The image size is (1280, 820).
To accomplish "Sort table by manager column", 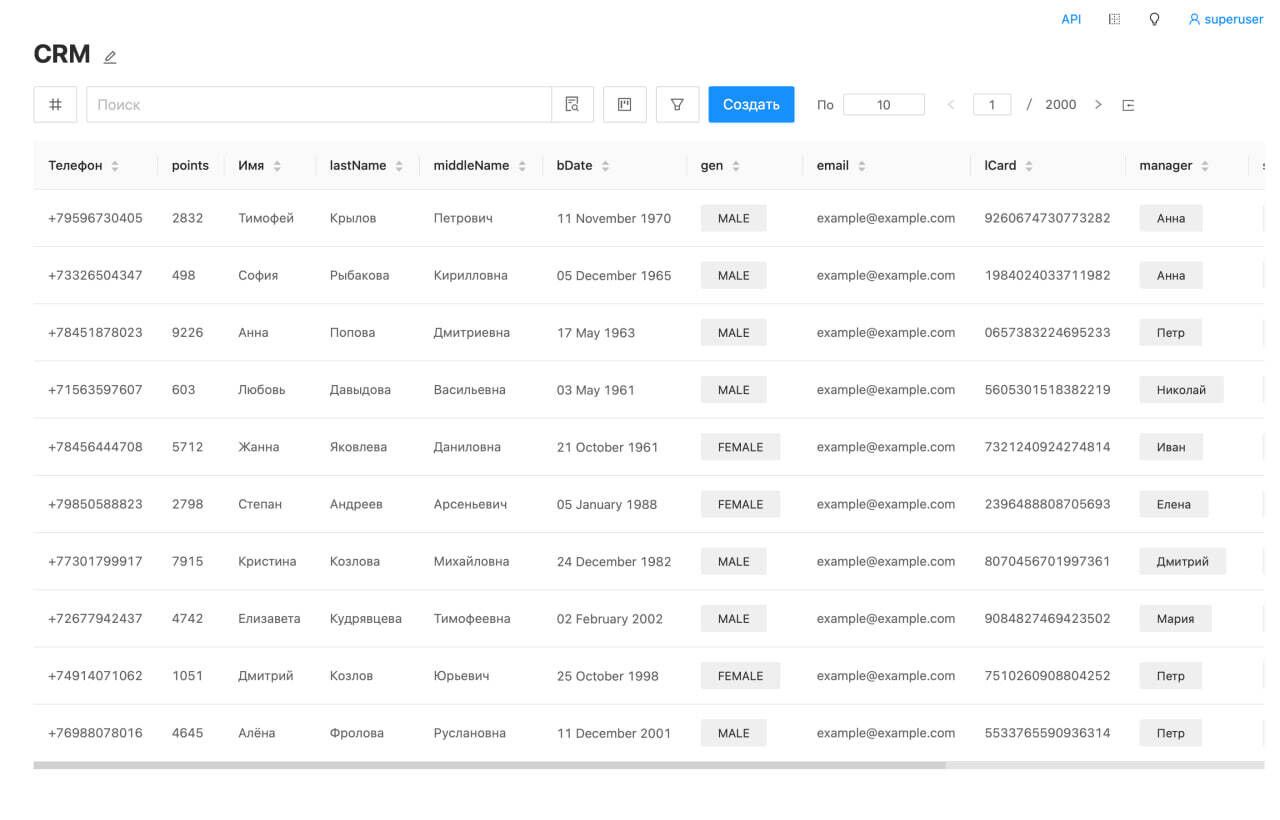I will [1205, 166].
